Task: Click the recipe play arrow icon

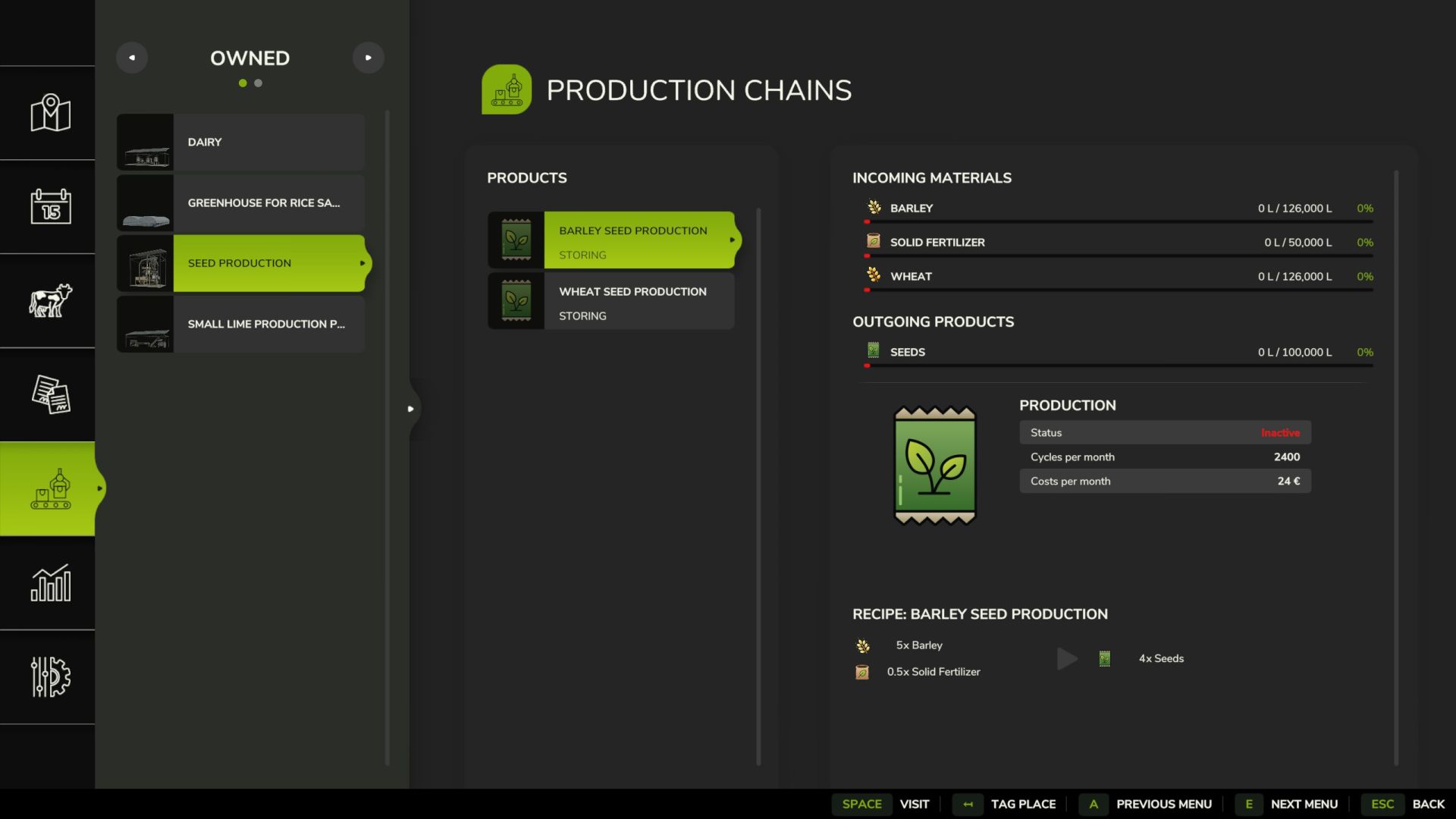Action: (1067, 658)
